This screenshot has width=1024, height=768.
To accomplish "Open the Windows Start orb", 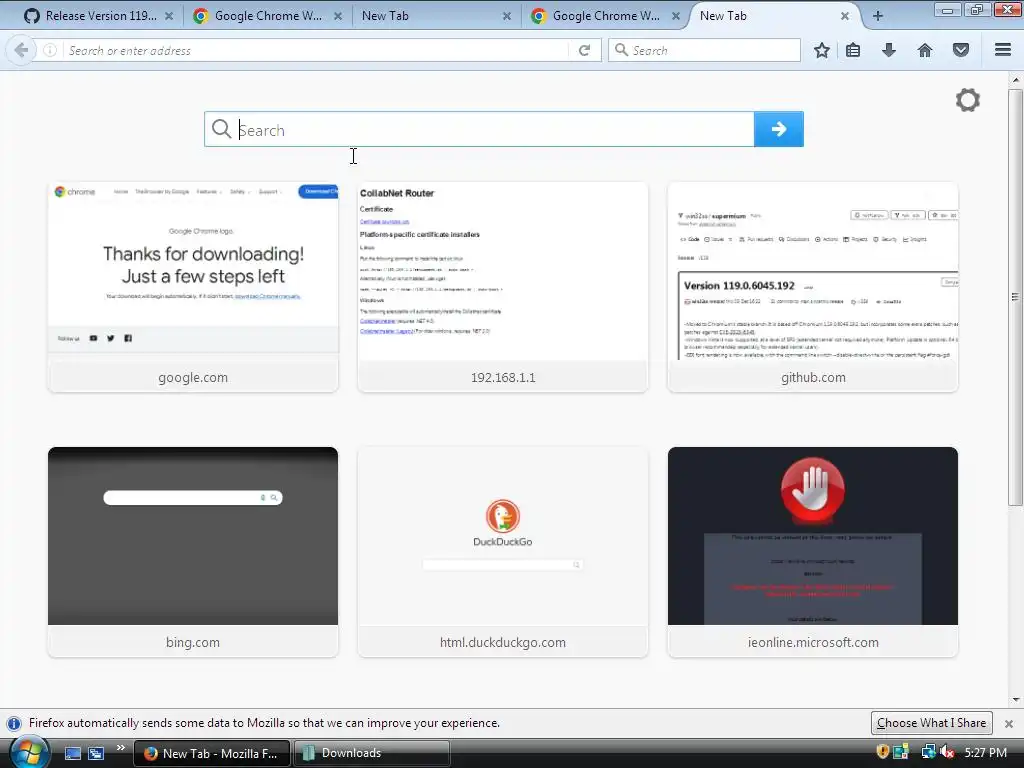I will (29, 752).
